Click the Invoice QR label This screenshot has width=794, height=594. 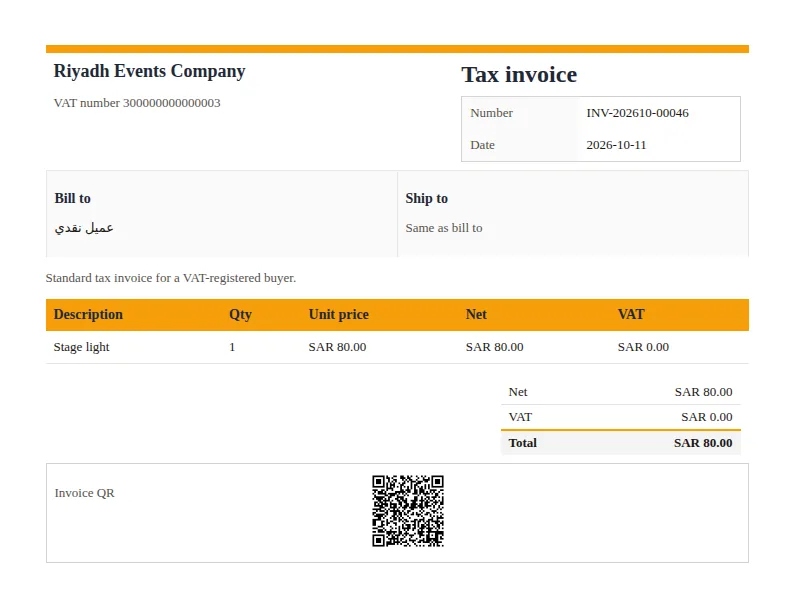tap(85, 493)
